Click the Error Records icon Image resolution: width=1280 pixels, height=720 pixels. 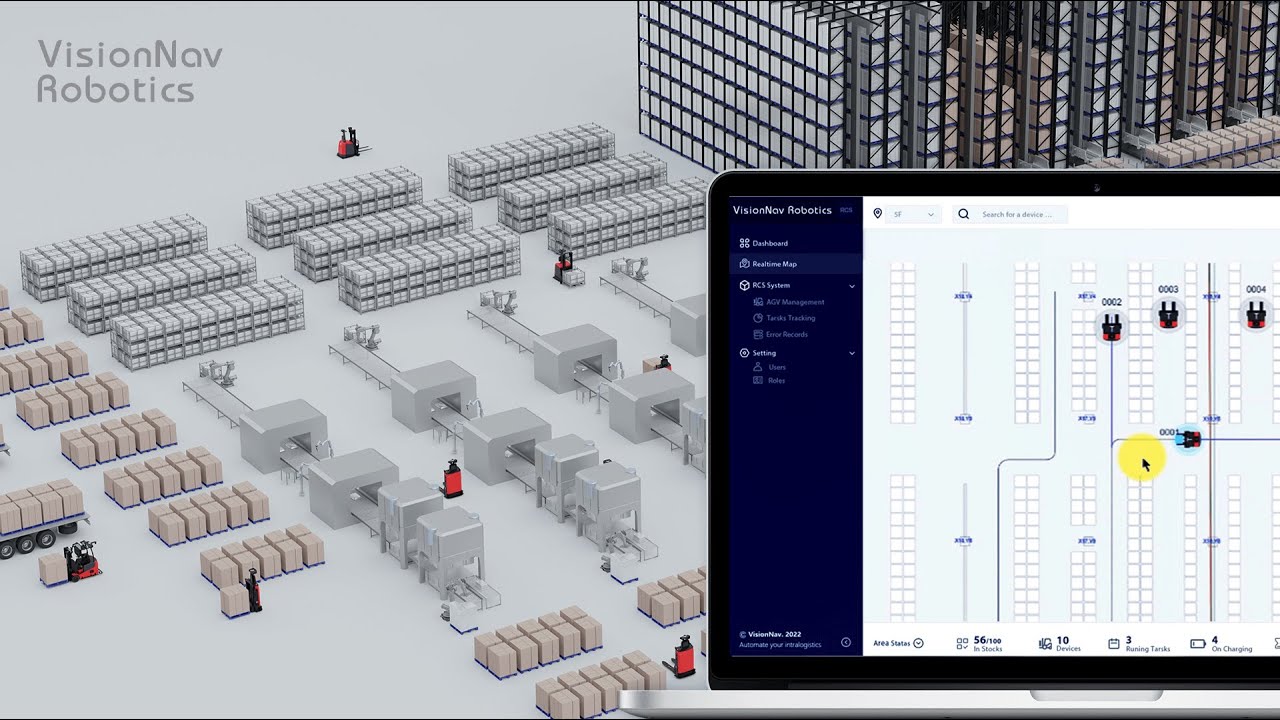click(x=757, y=334)
